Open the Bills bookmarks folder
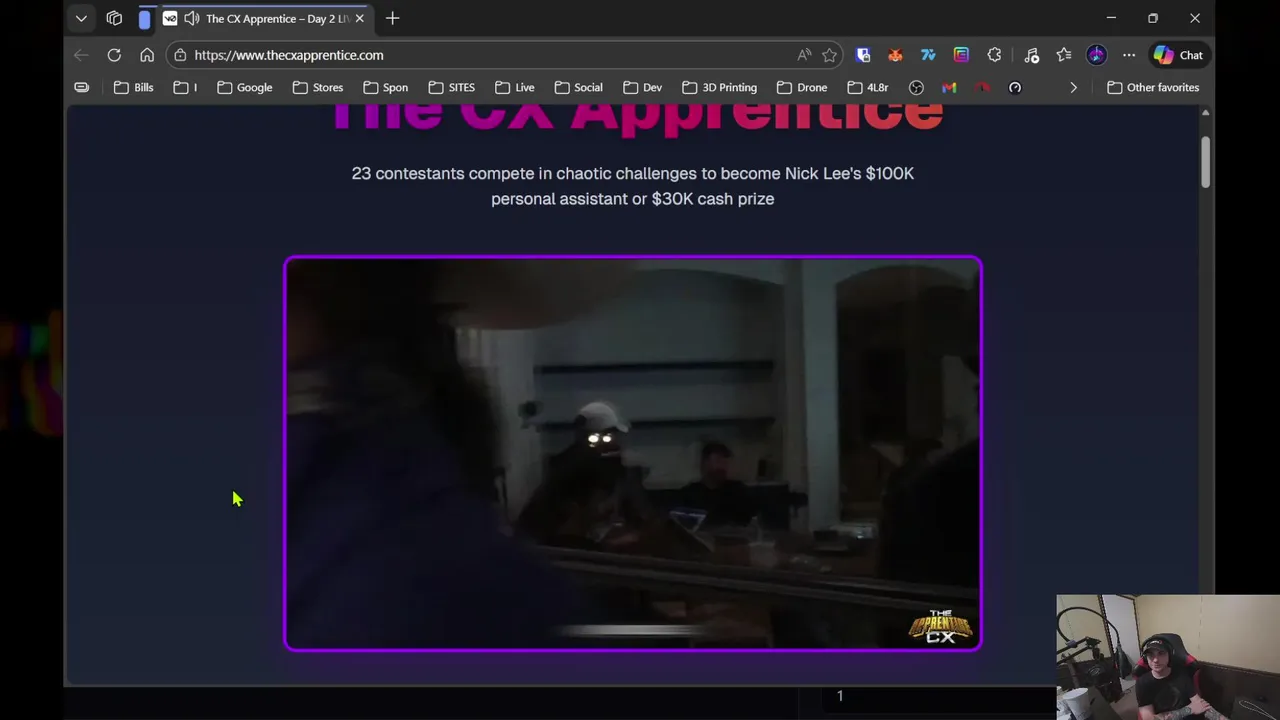The image size is (1280, 720). click(x=134, y=87)
